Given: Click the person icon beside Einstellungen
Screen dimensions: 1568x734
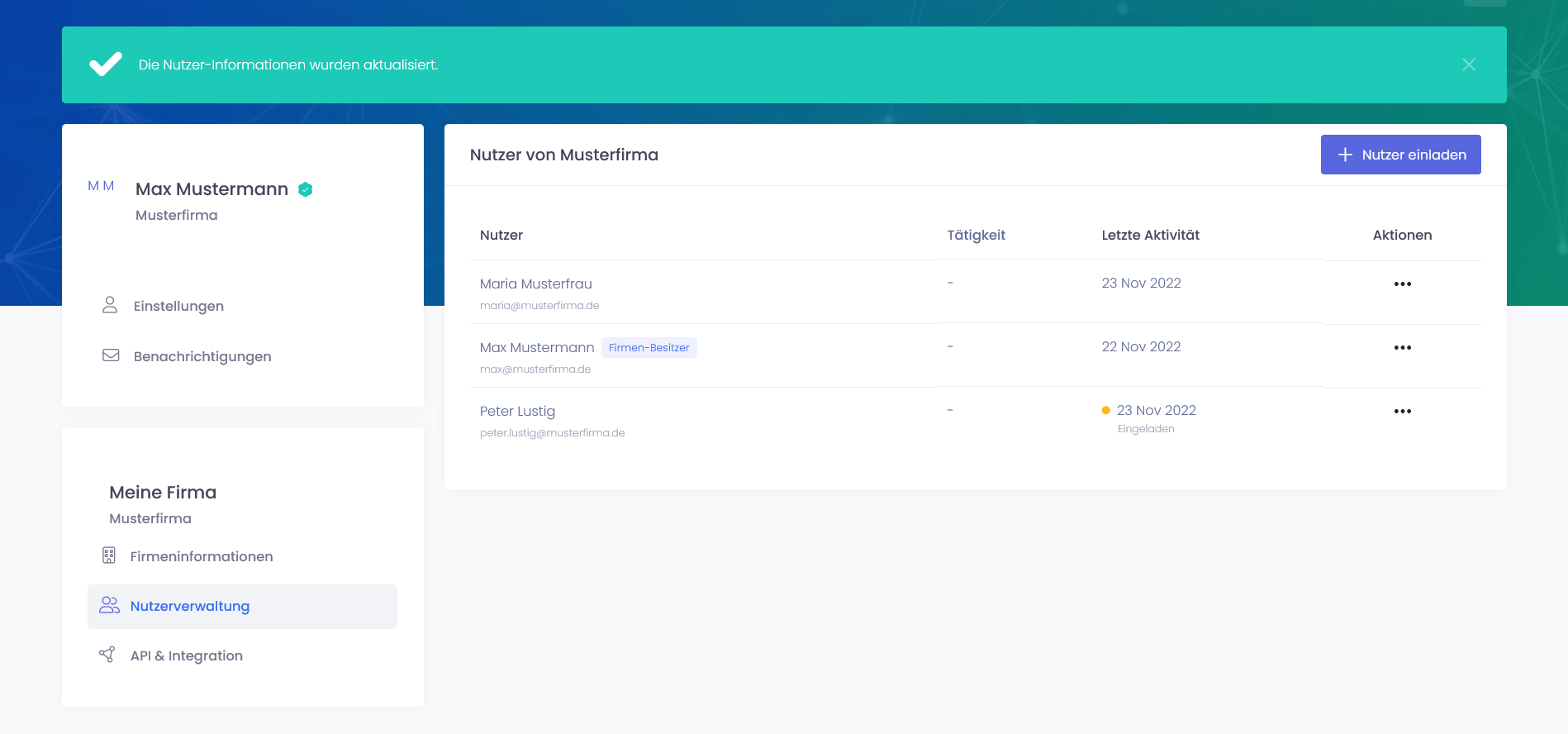Looking at the screenshot, I should pos(110,305).
